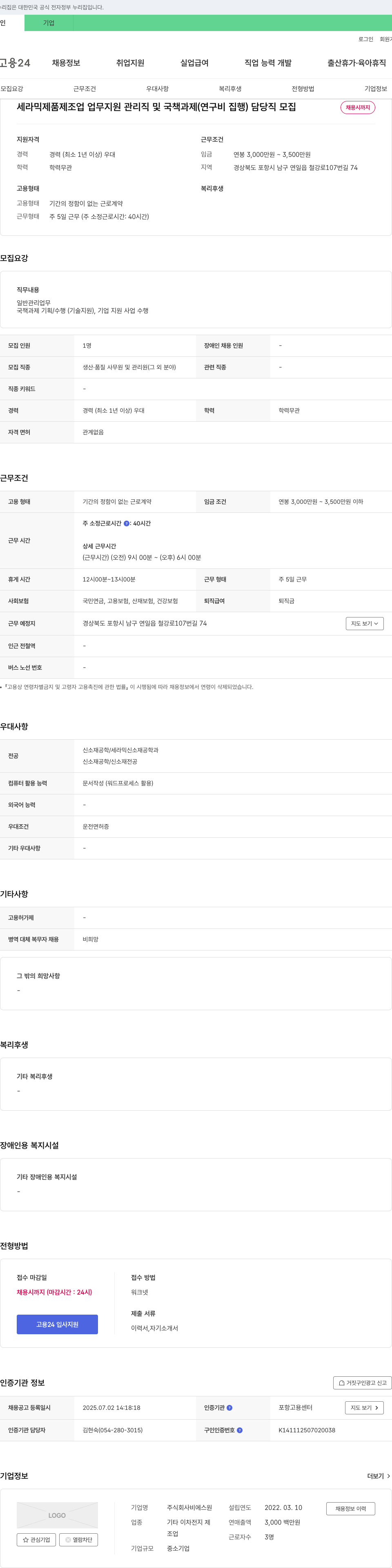Click the 채용시까지 badge near title
Screen dimensions: 392x1568
[357, 108]
